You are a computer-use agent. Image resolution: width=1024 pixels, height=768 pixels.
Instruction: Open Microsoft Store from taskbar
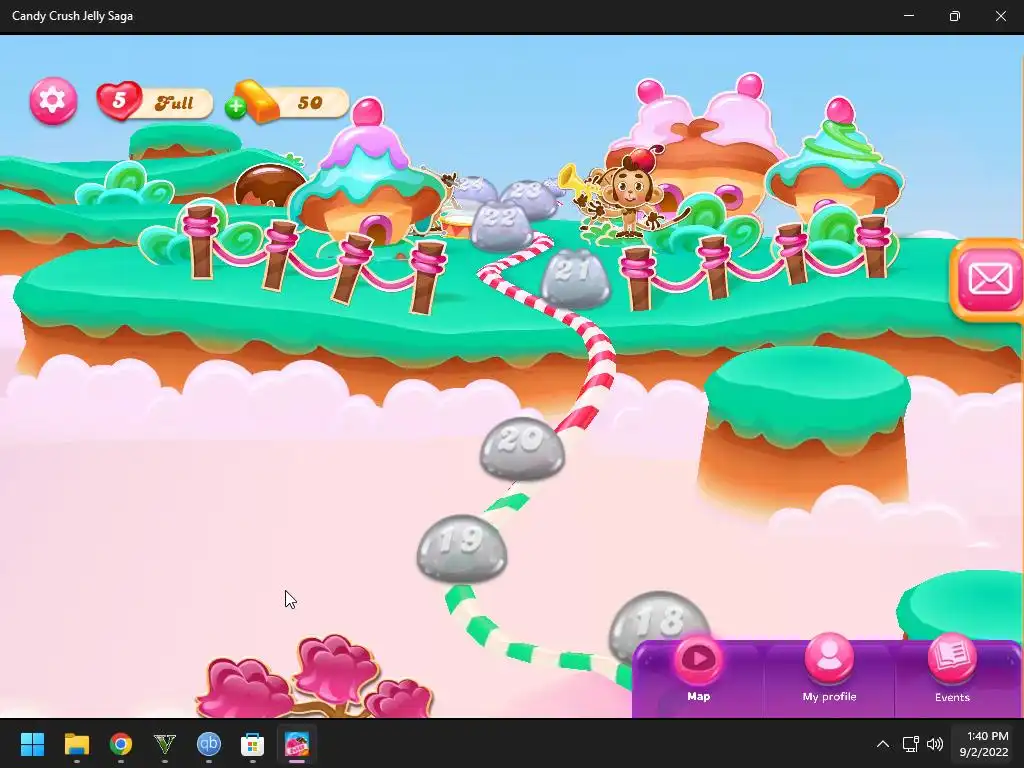253,744
